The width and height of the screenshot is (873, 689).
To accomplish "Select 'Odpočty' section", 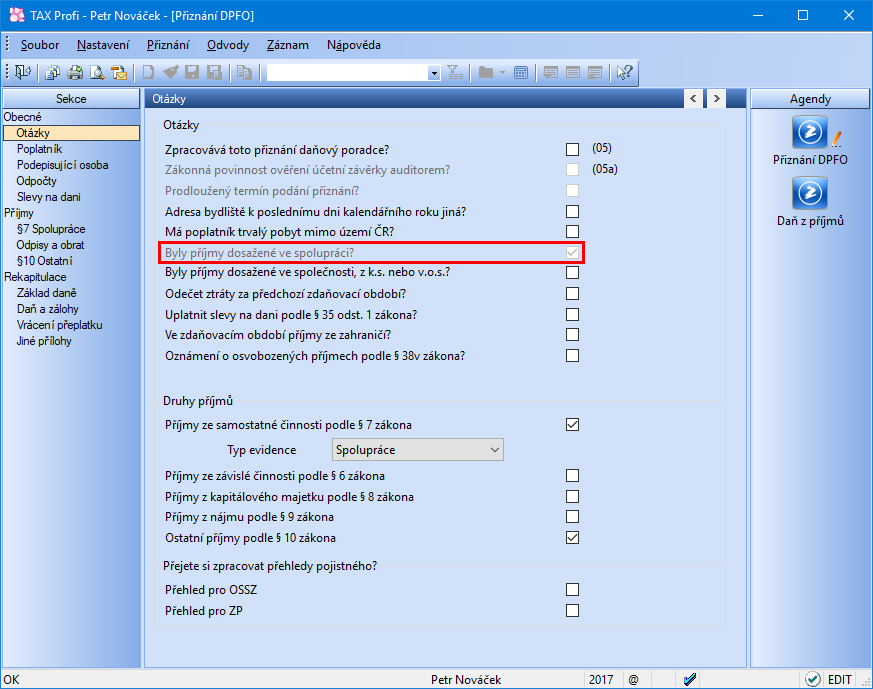I will coord(37,181).
